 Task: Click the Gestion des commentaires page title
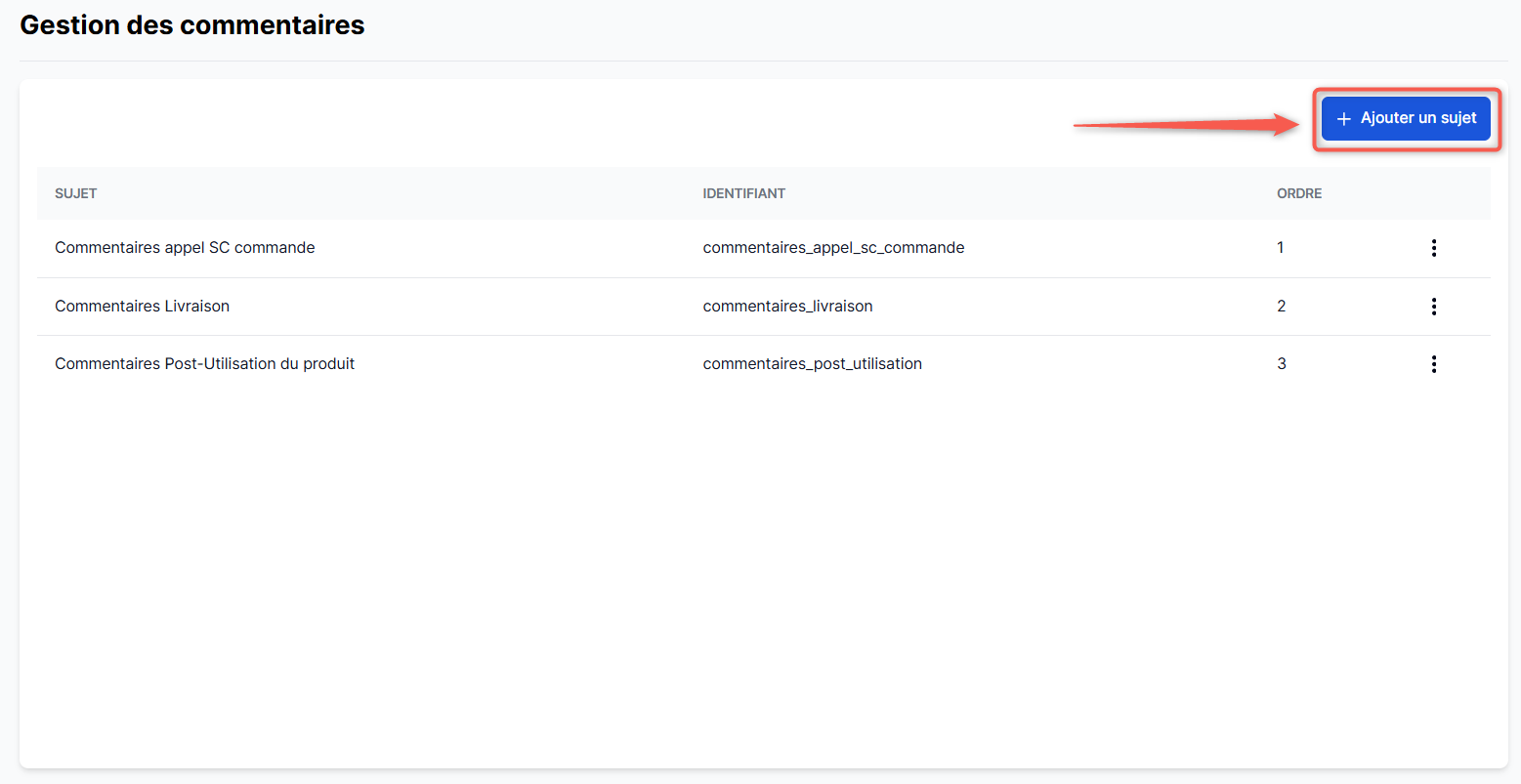click(x=192, y=25)
